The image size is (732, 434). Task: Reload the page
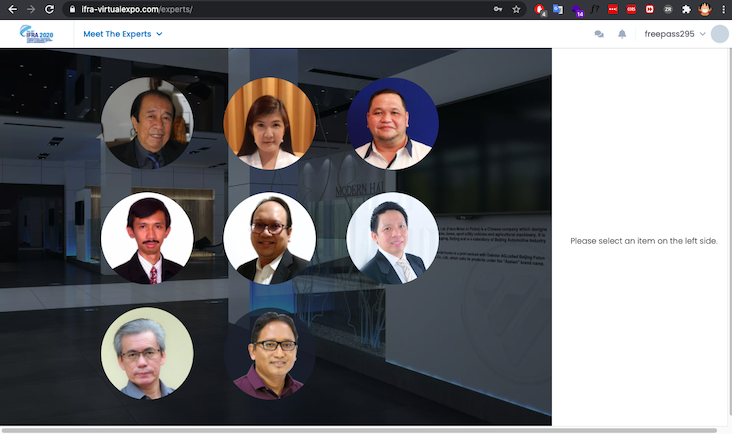click(51, 9)
